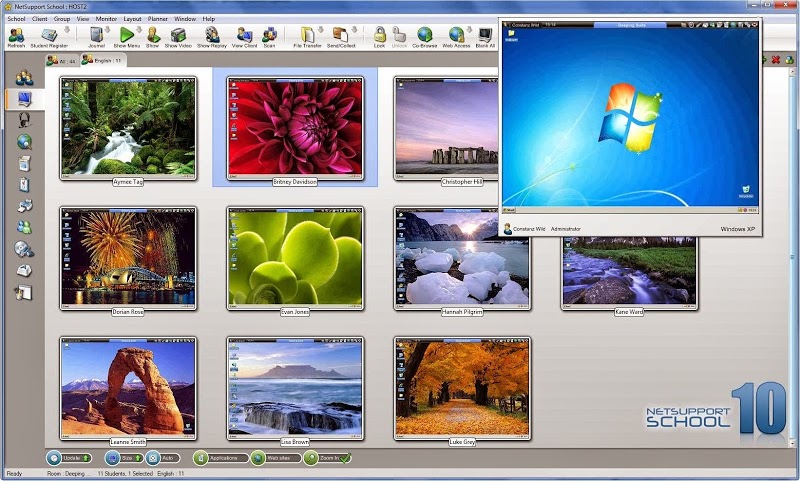Click the Unlock toolbar icon
The height and width of the screenshot is (481, 800).
coord(399,37)
